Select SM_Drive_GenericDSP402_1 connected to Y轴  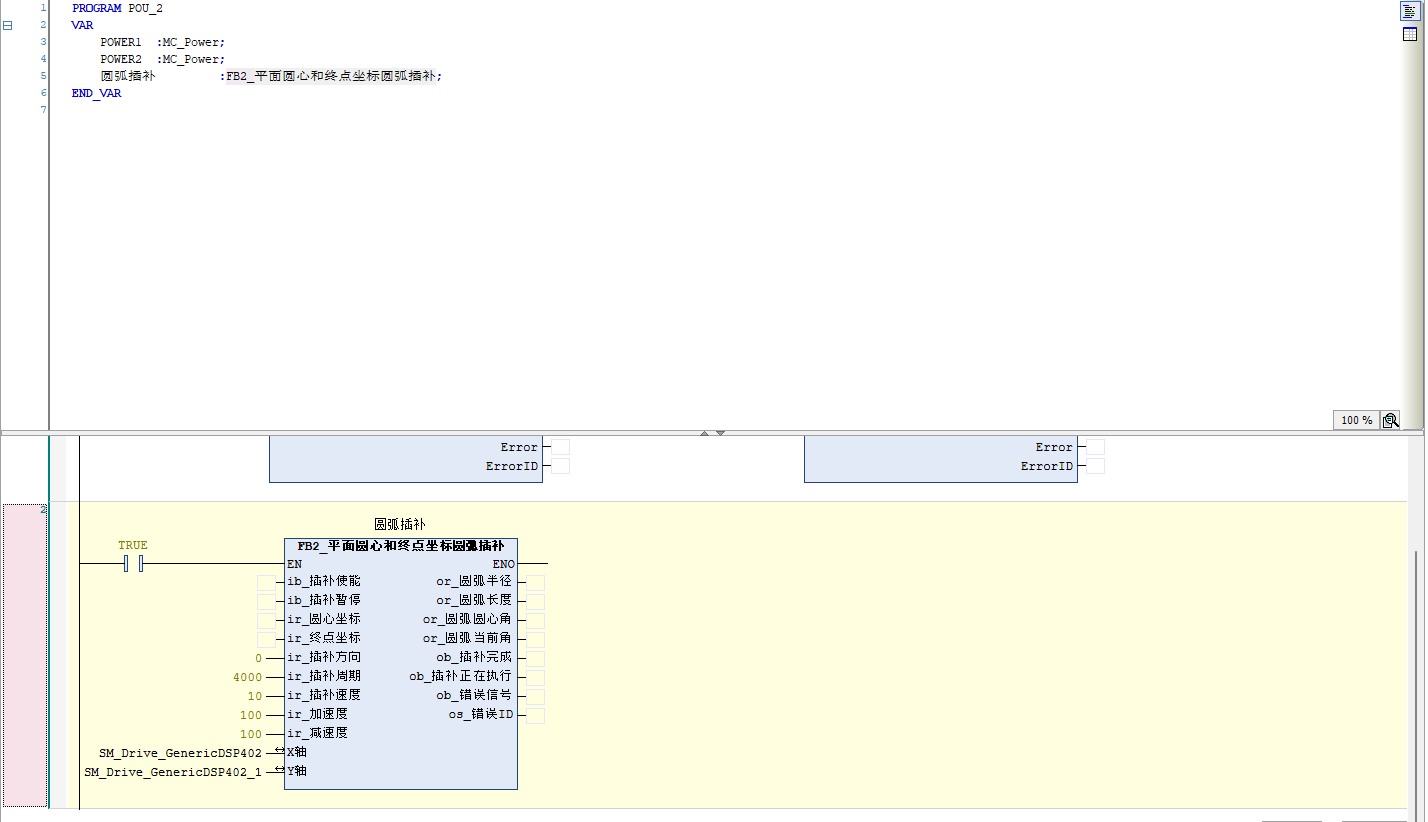(173, 772)
